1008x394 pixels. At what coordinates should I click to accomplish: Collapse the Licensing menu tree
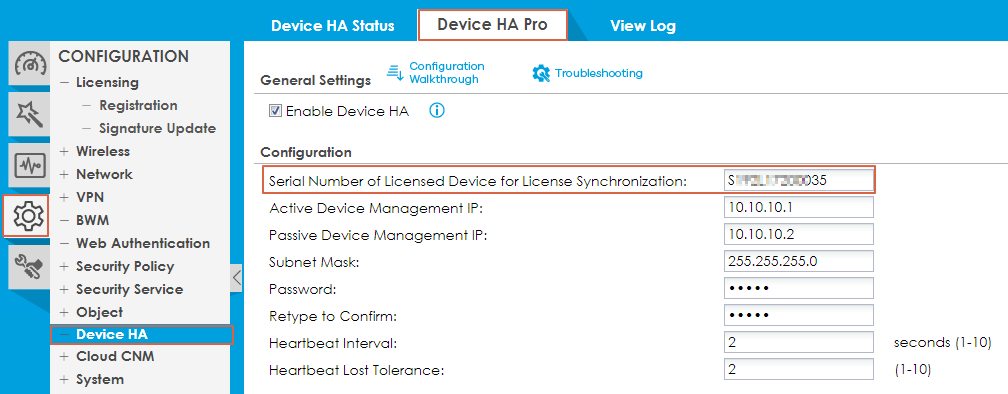(64, 83)
